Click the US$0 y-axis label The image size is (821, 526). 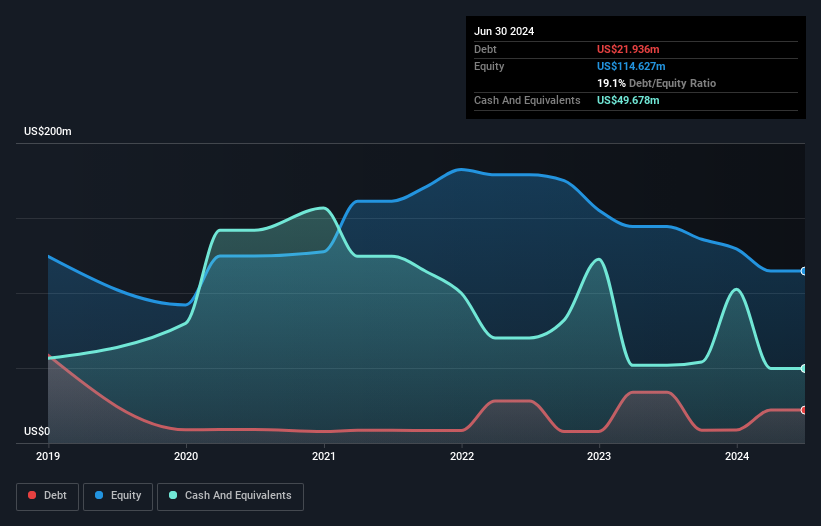37,431
